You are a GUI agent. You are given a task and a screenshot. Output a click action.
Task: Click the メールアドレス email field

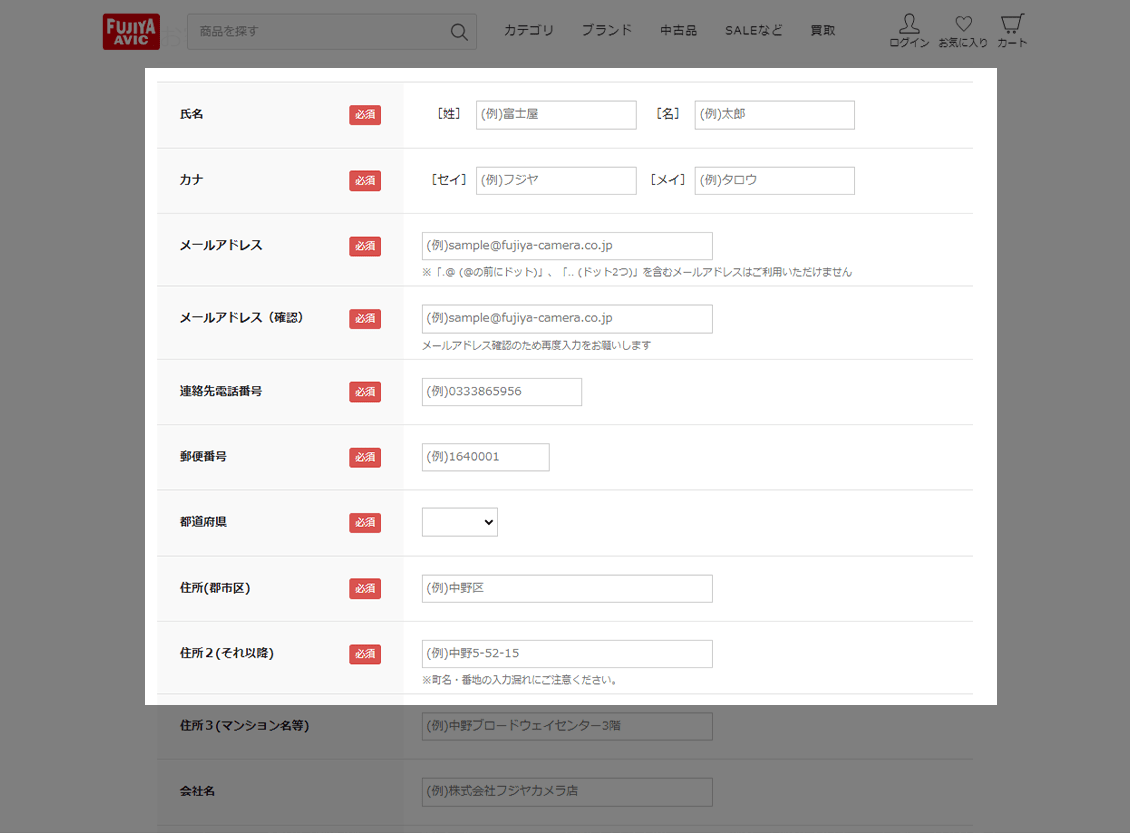click(x=567, y=246)
